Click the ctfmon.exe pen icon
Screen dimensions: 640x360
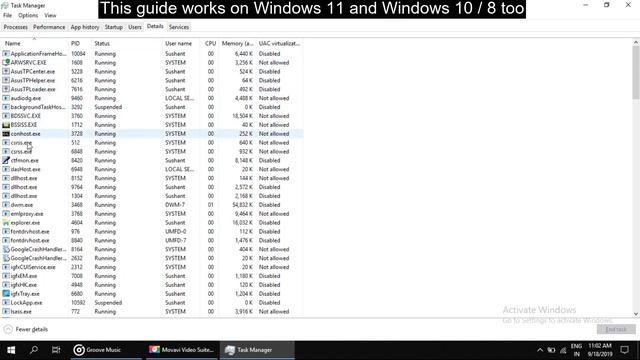point(6,160)
